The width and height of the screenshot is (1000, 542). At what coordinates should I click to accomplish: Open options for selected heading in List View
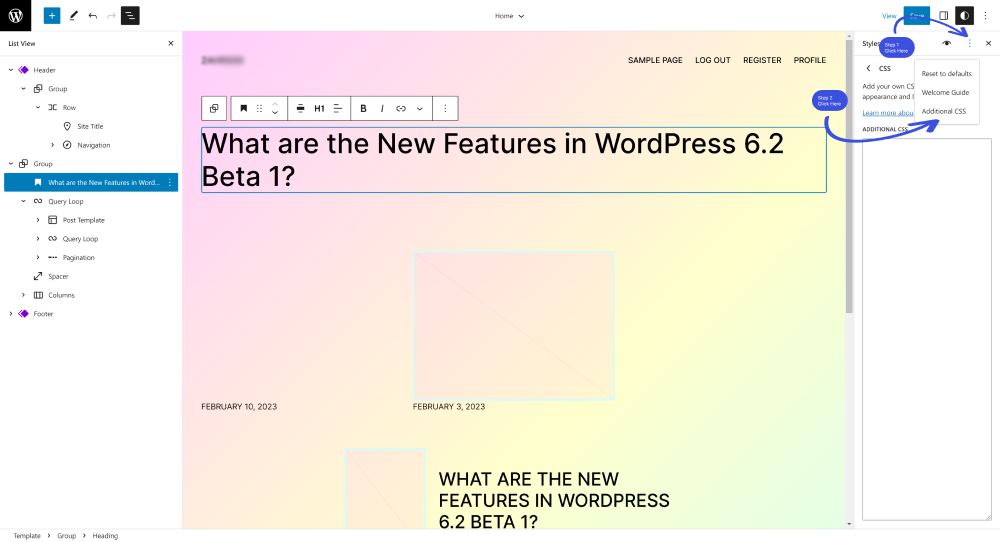pos(170,182)
